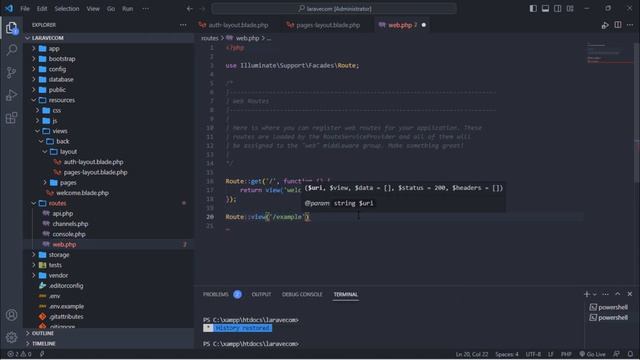Open terminal panel More Actions ellipsis
640x360 pixels.
pos(605,294)
